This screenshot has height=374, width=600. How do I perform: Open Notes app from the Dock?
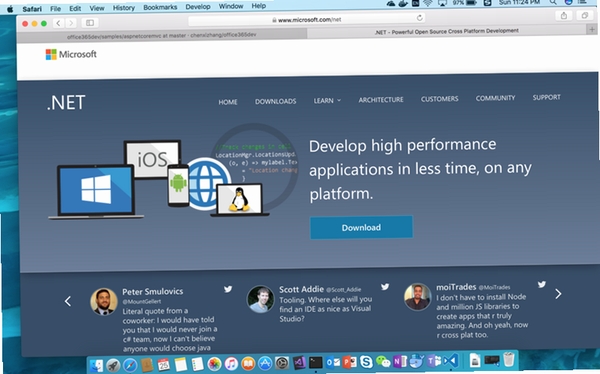pyautogui.click(x=181, y=364)
